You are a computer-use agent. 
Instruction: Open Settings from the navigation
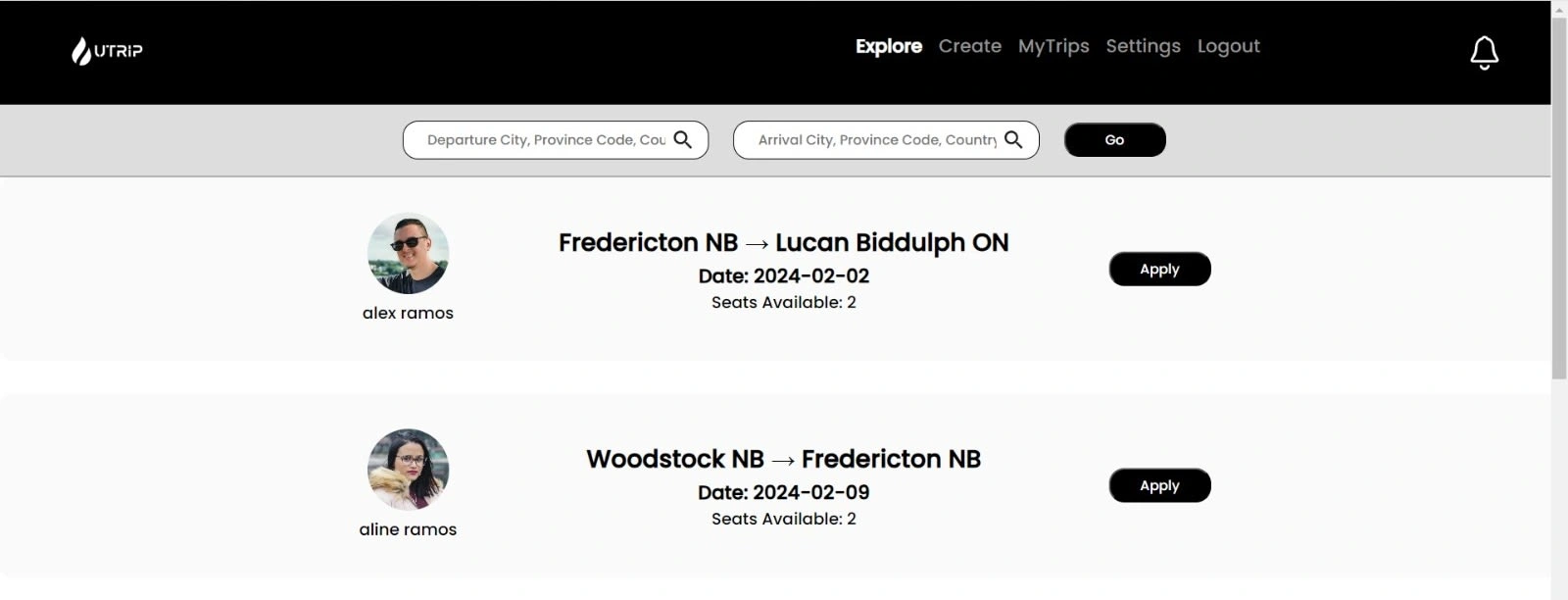point(1144,46)
